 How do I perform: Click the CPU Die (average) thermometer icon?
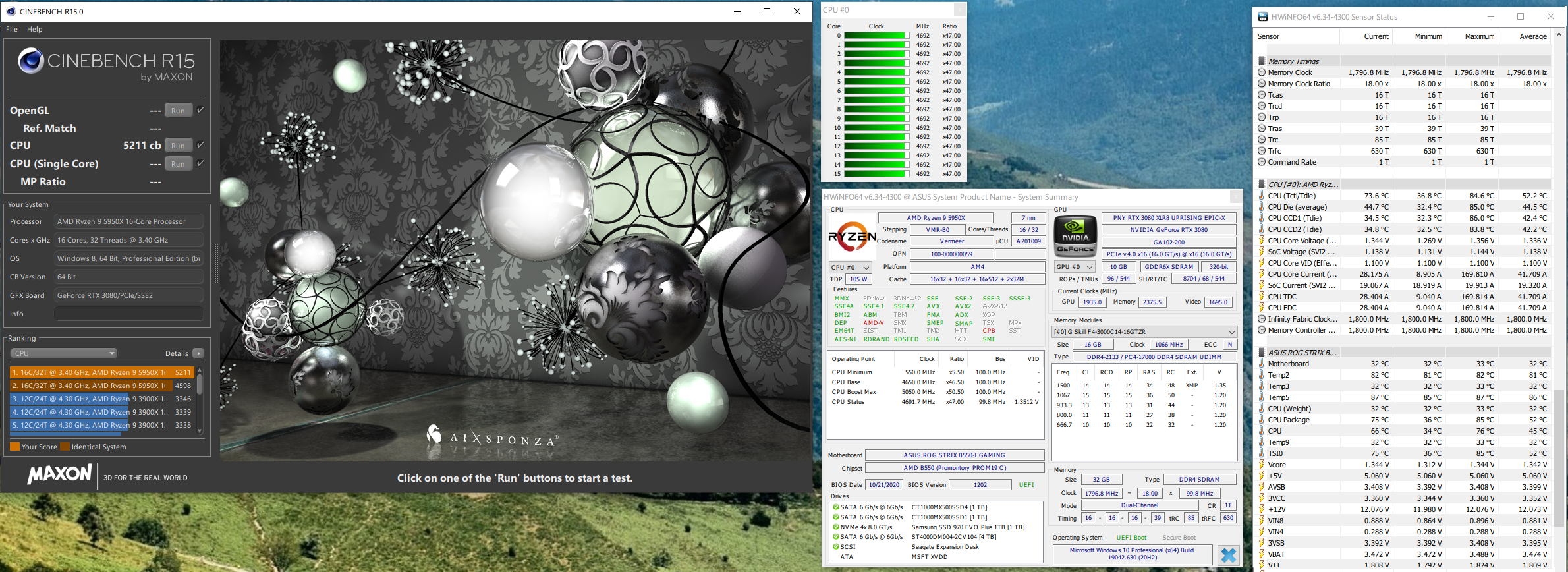coord(1262,207)
